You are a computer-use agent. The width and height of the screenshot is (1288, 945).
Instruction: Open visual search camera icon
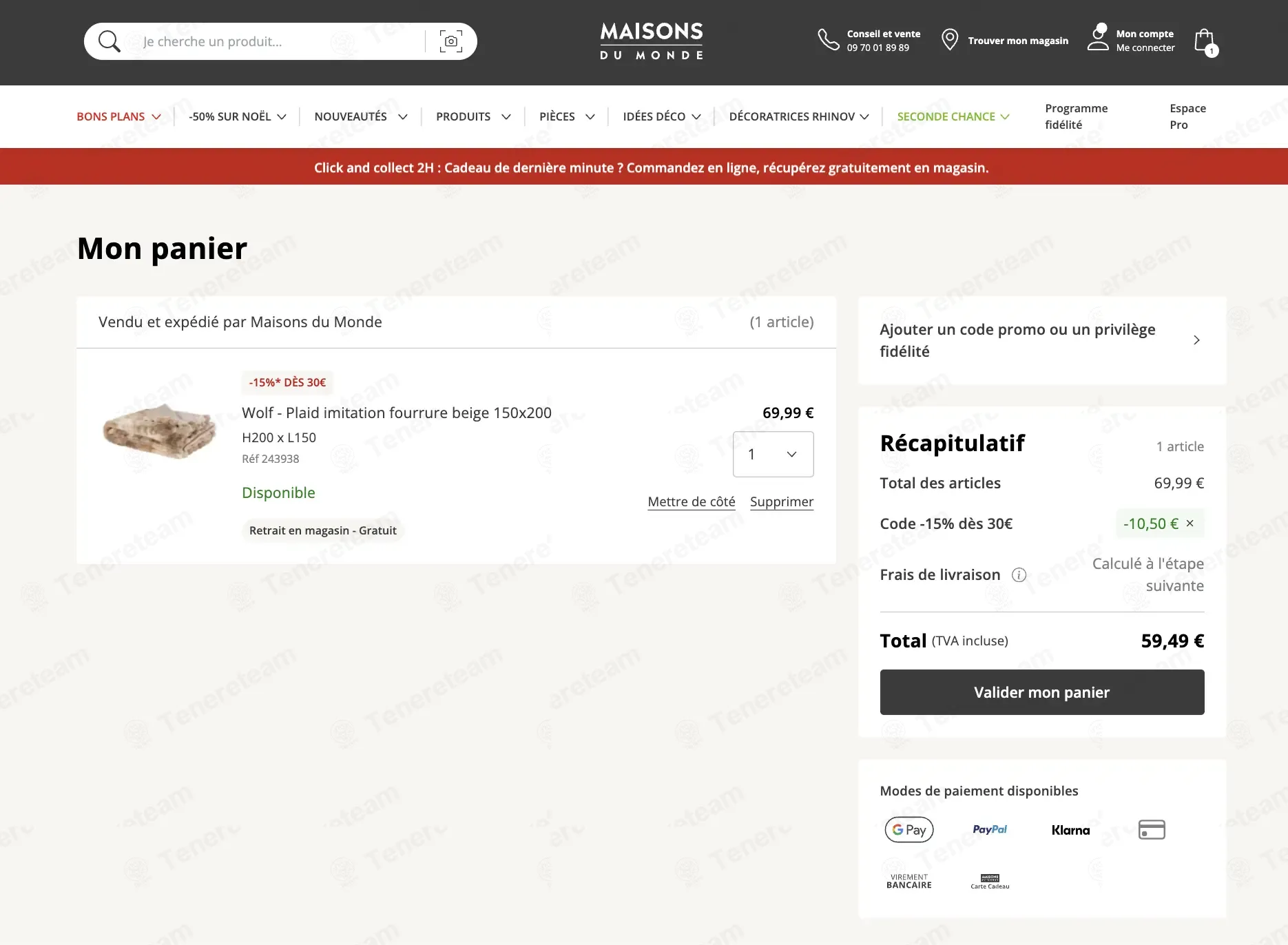tap(451, 41)
